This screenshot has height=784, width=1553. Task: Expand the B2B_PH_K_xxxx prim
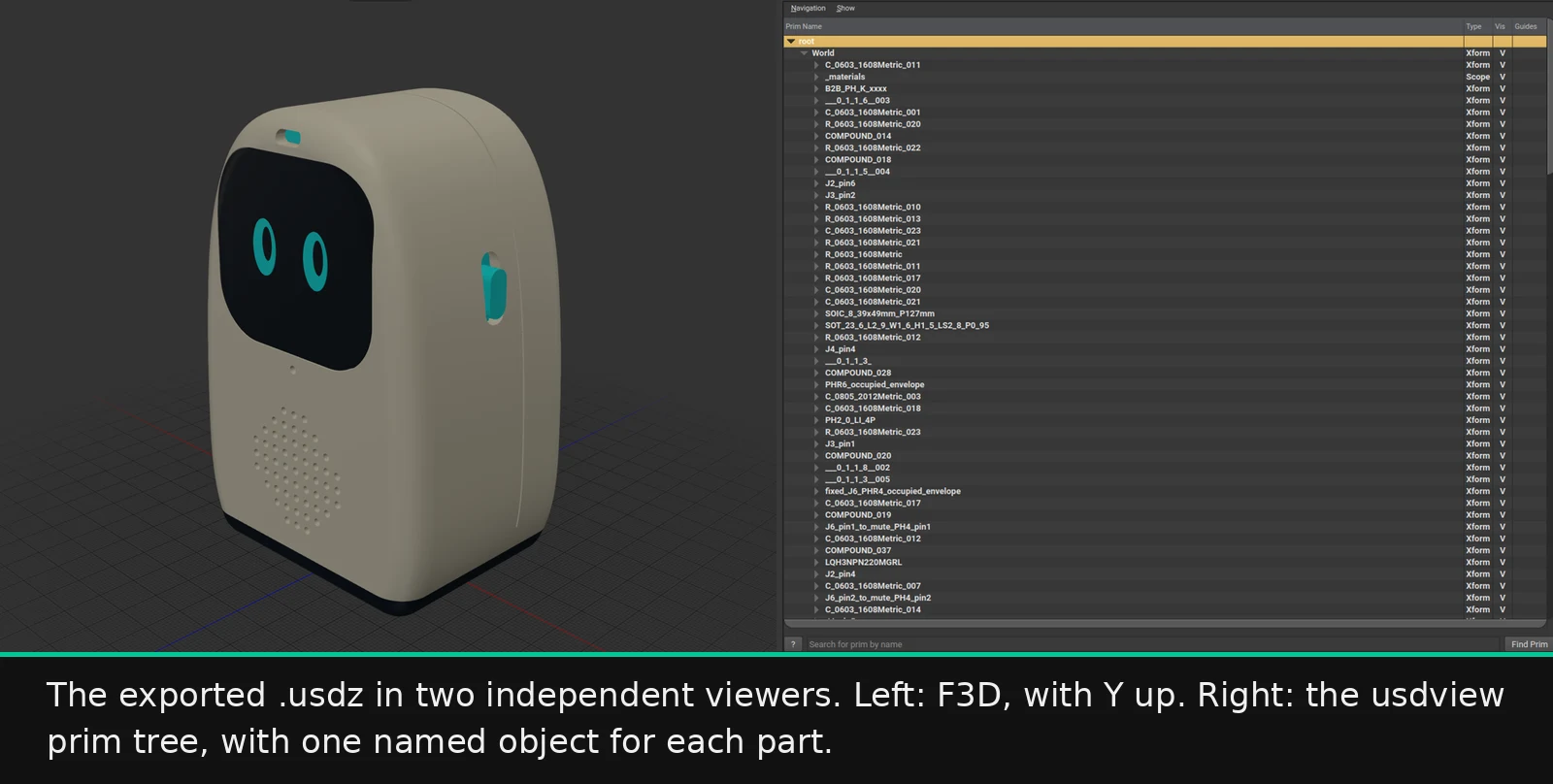click(x=816, y=88)
